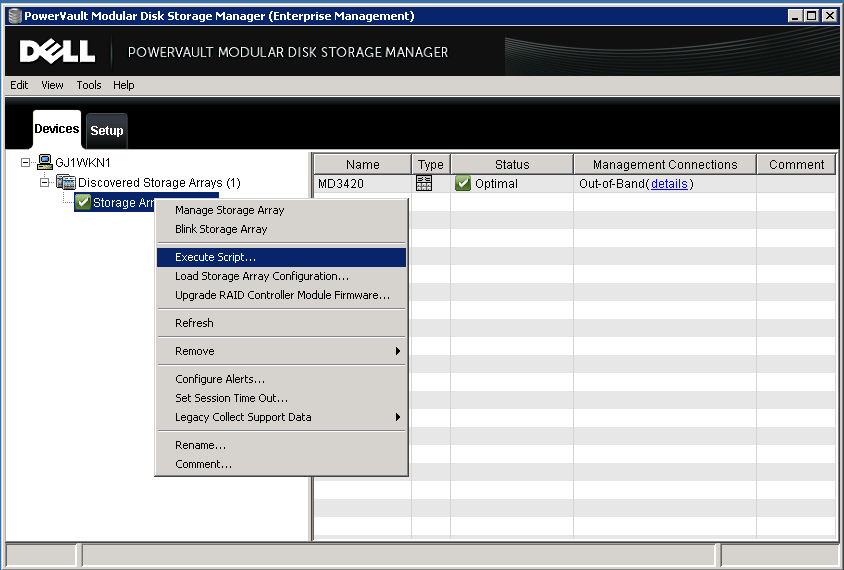This screenshot has height=570, width=844.
Task: Click the Discovered Storage Arrays icon
Action: [66, 182]
